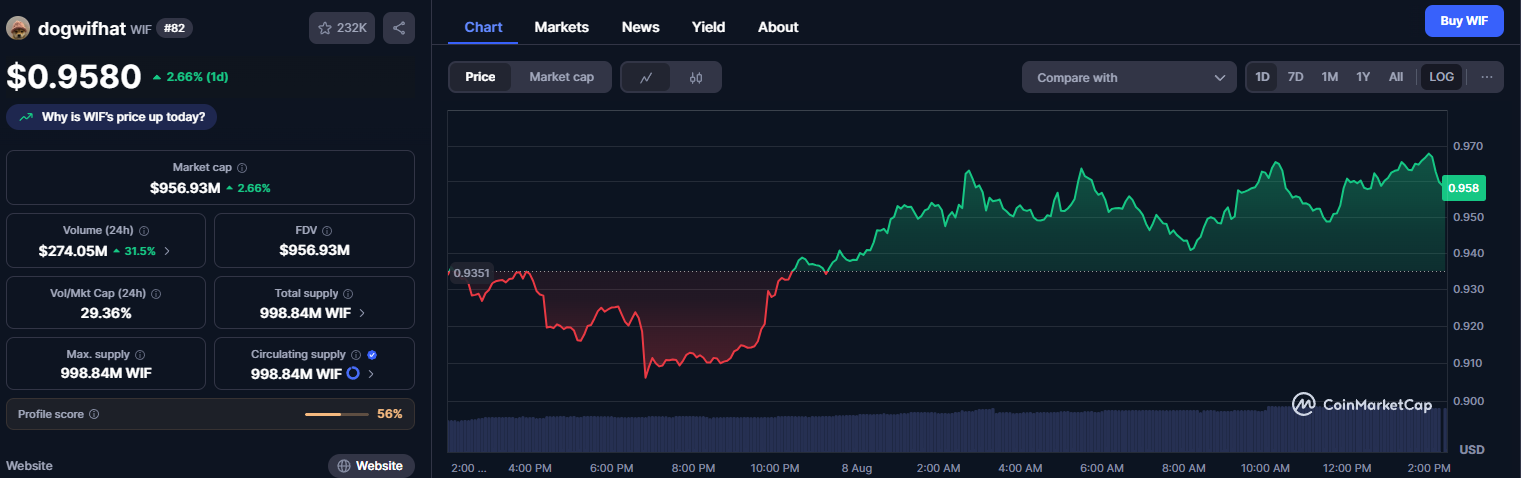Select the Price chart toggle
Screen dimensions: 1521x478
pyautogui.click(x=480, y=77)
